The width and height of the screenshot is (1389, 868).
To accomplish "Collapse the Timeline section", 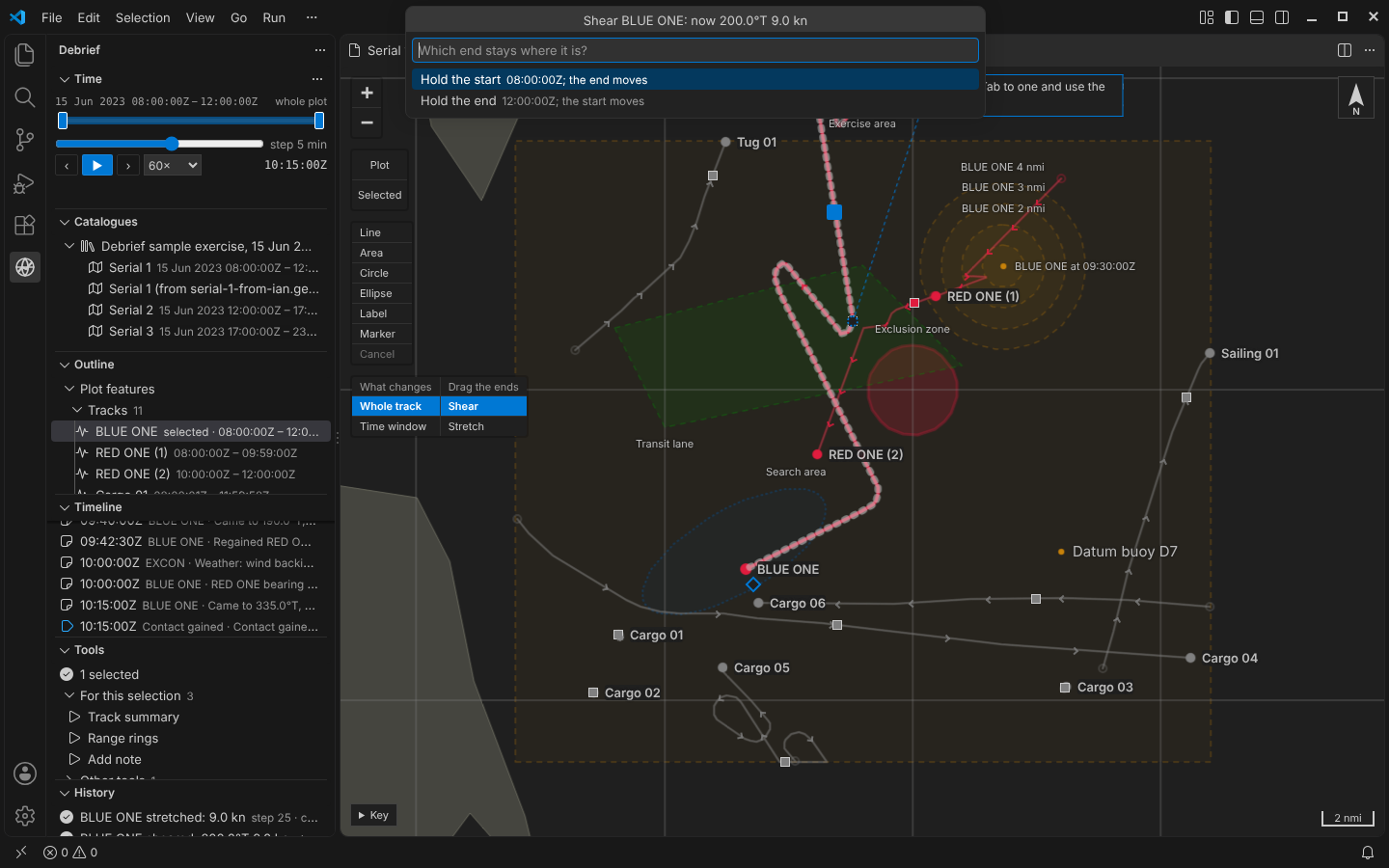I will click(x=65, y=507).
